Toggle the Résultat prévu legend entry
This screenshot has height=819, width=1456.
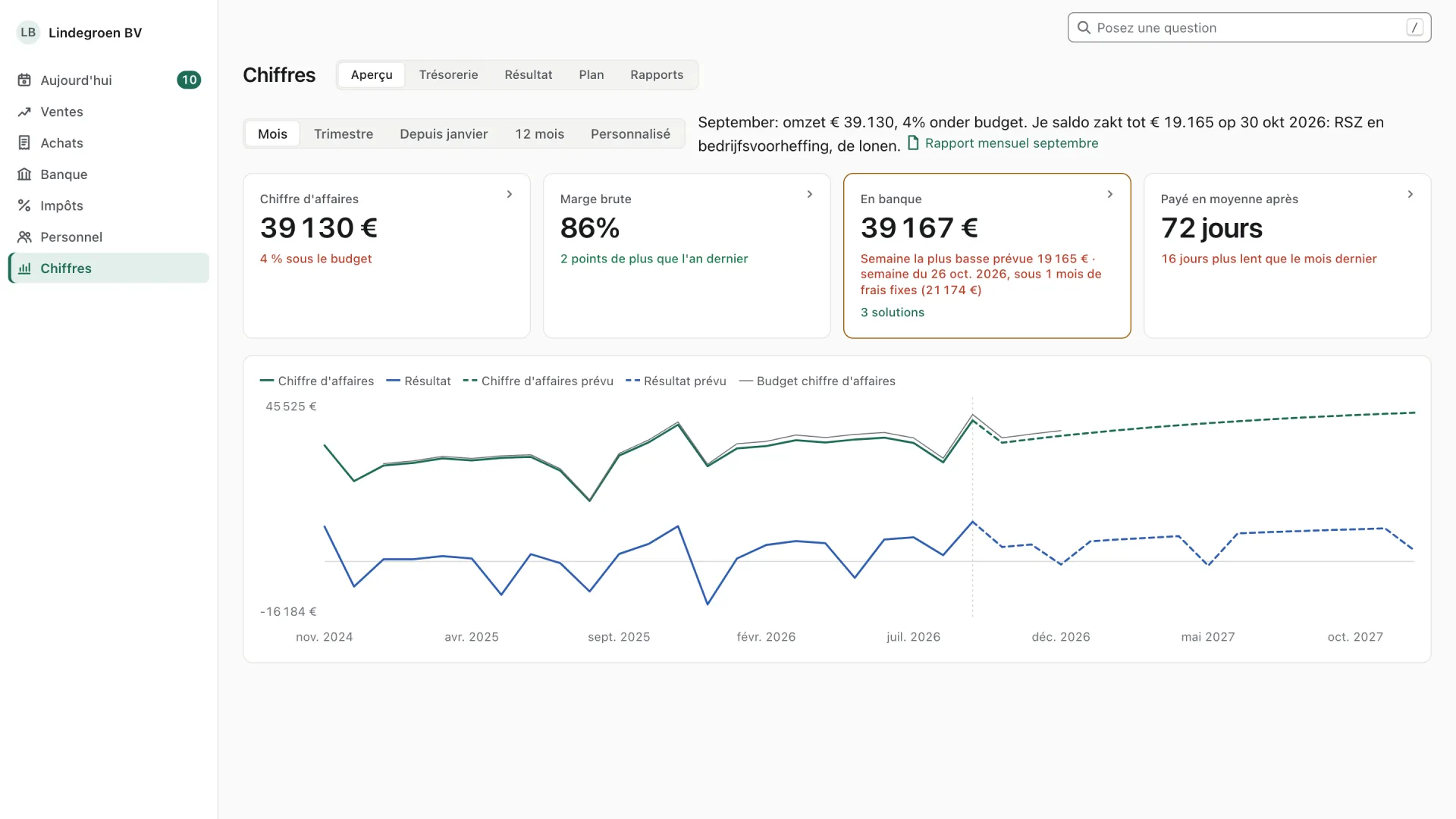[x=676, y=381]
